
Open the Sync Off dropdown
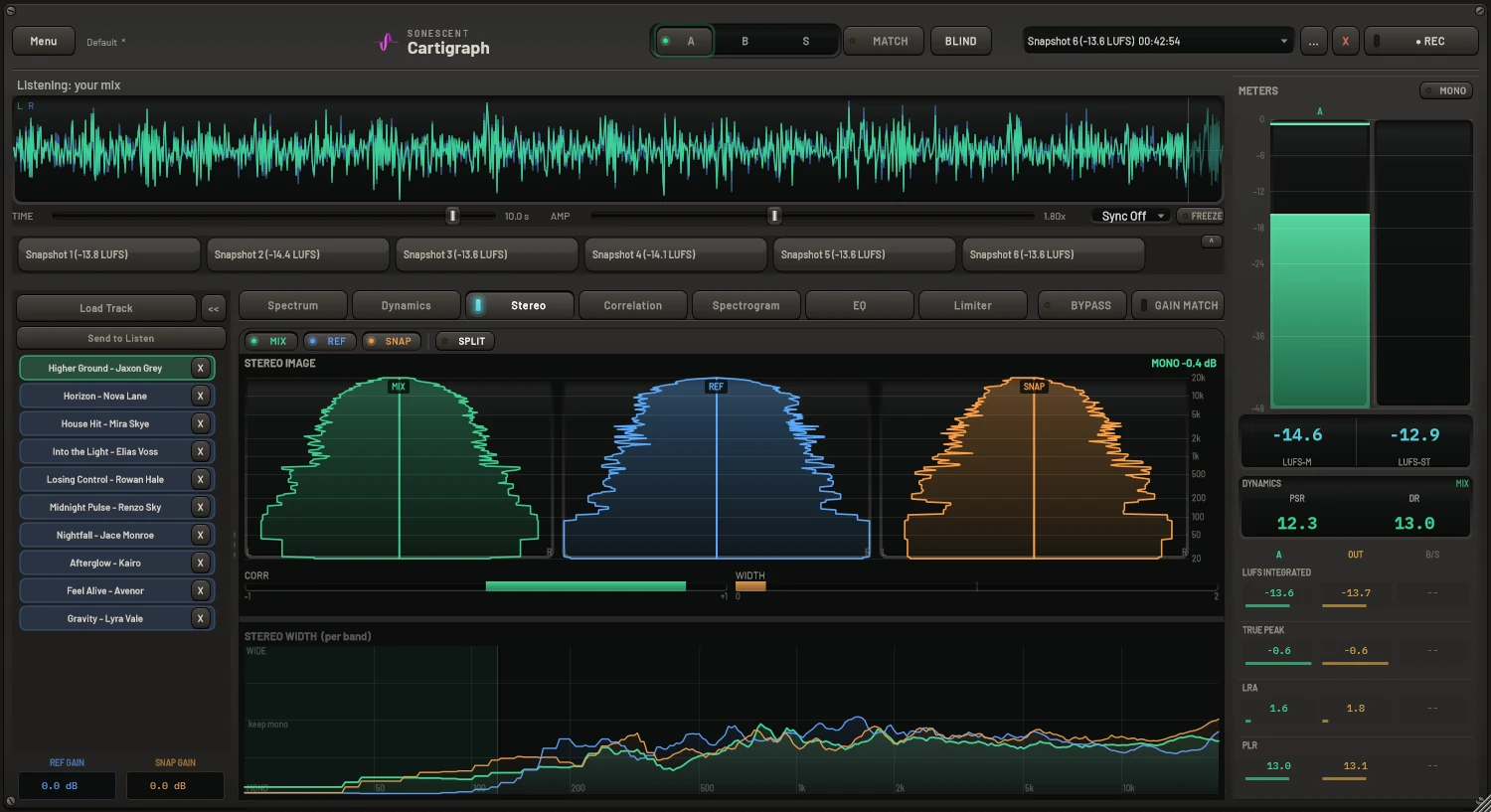(x=1132, y=216)
